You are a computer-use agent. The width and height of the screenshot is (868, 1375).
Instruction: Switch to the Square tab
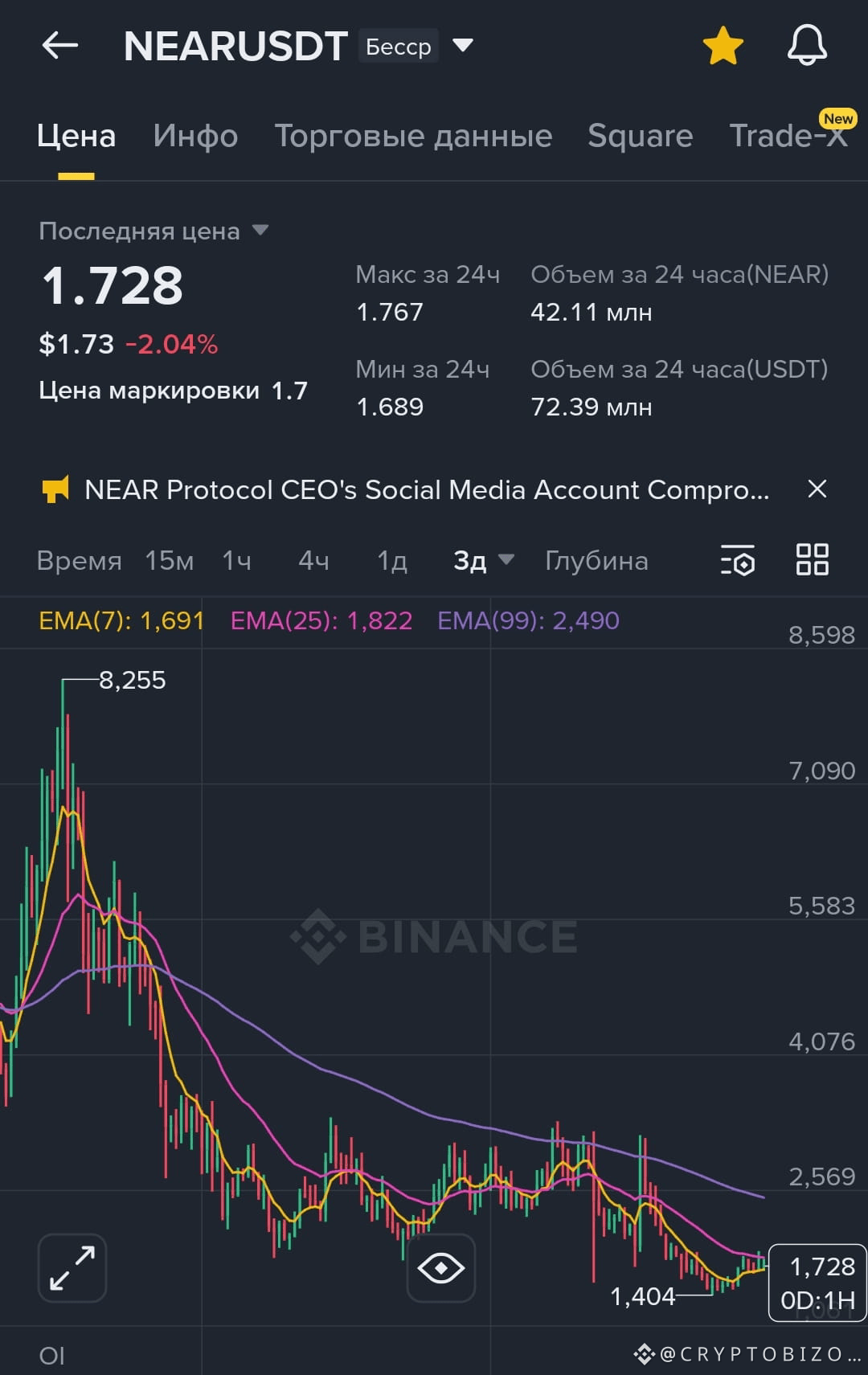coord(640,136)
